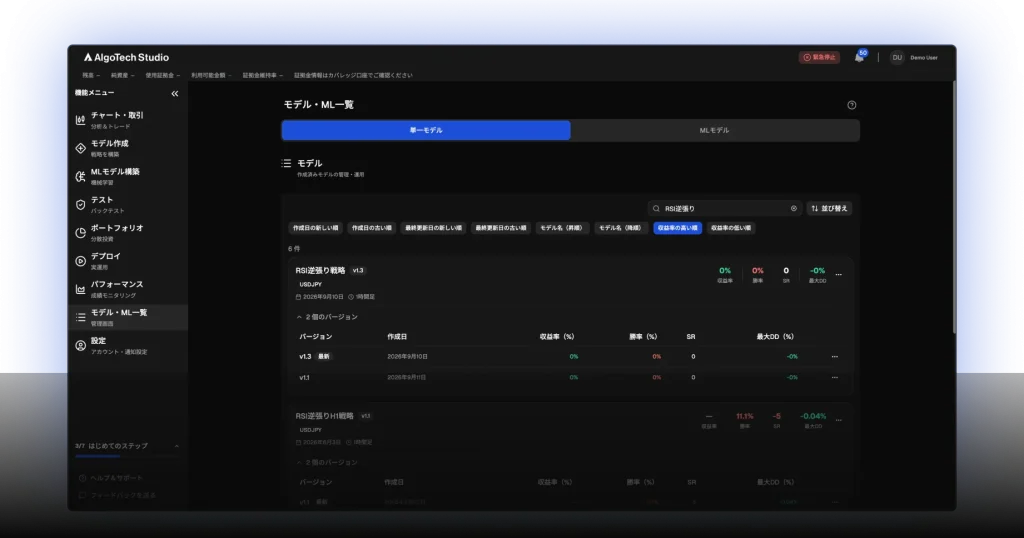Open the notification bell icon
1024x538 pixels.
pos(859,57)
